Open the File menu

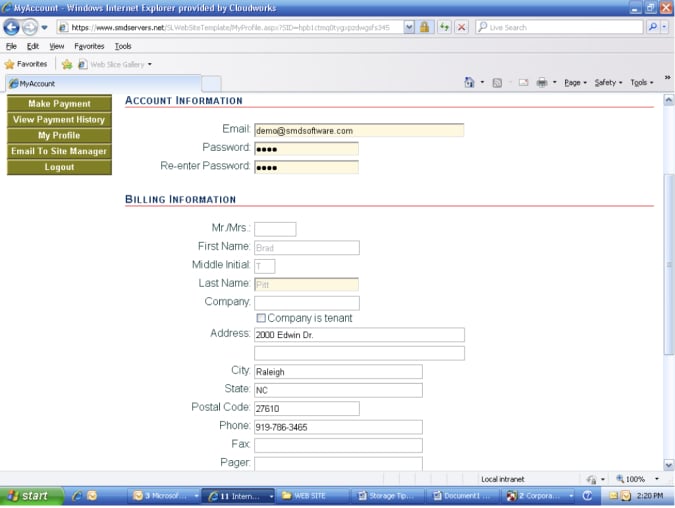coord(11,46)
